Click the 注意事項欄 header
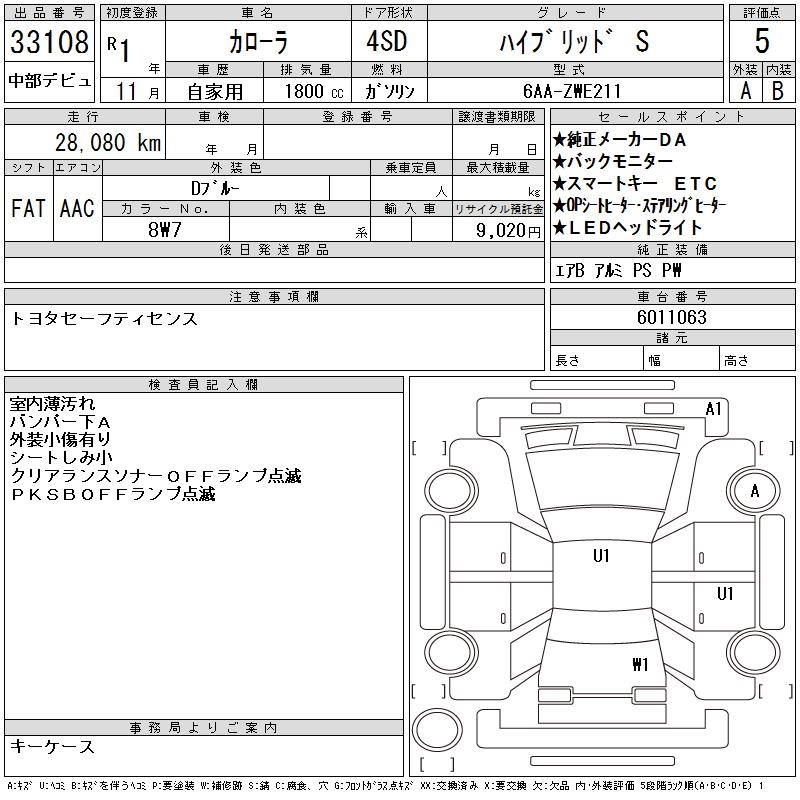 [274, 297]
